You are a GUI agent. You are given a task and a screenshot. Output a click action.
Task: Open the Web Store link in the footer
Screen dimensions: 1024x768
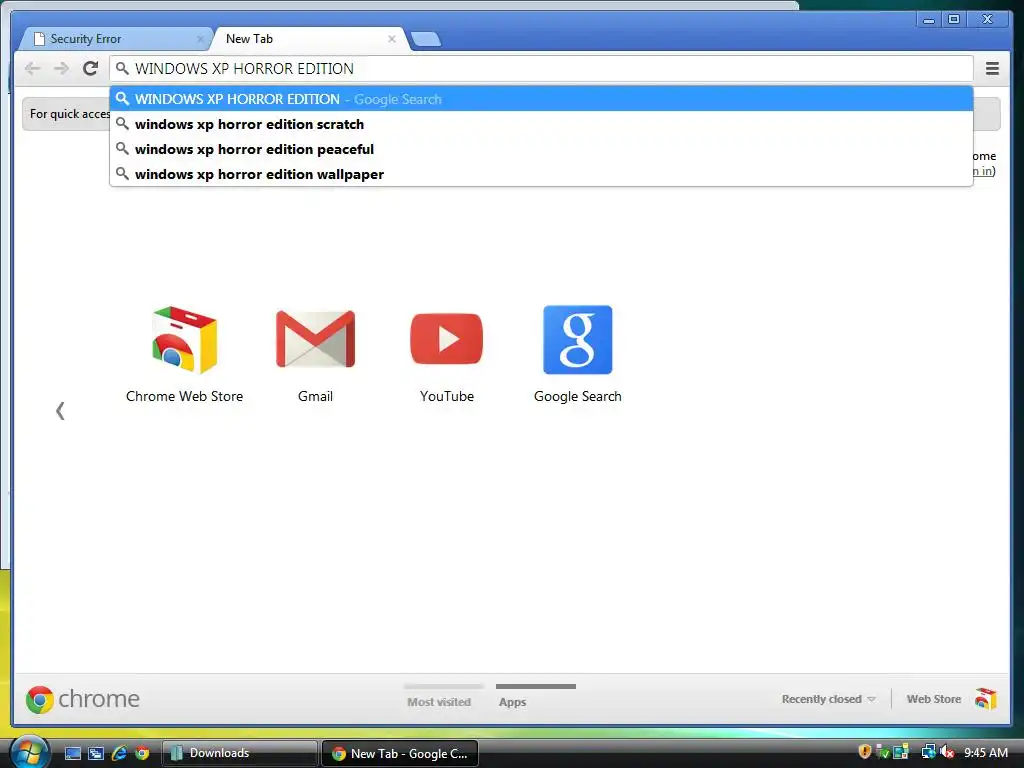[934, 699]
